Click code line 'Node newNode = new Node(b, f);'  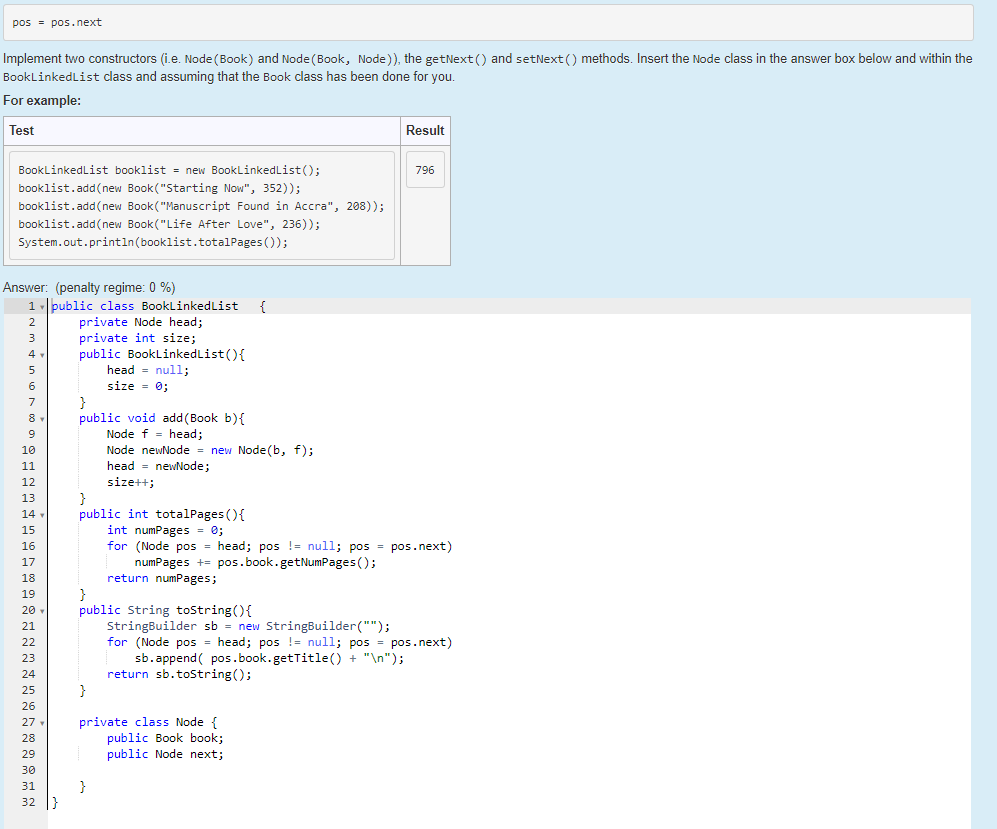pos(210,450)
